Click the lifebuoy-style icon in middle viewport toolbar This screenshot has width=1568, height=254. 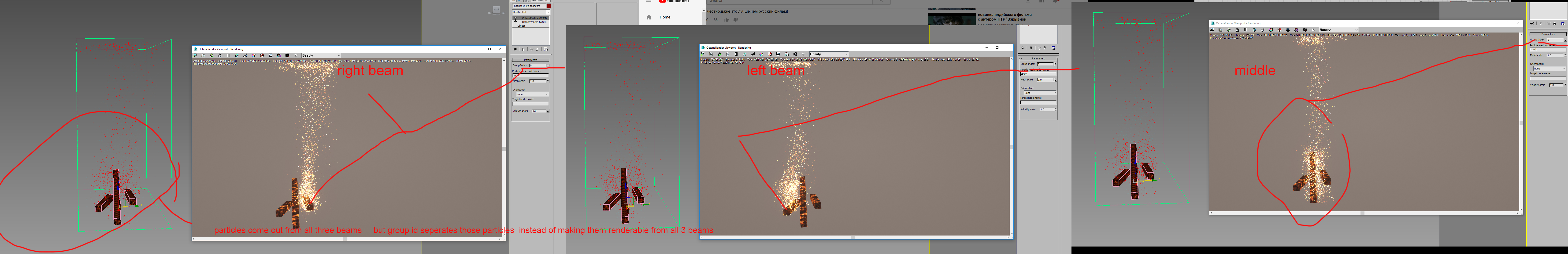tap(1279, 30)
